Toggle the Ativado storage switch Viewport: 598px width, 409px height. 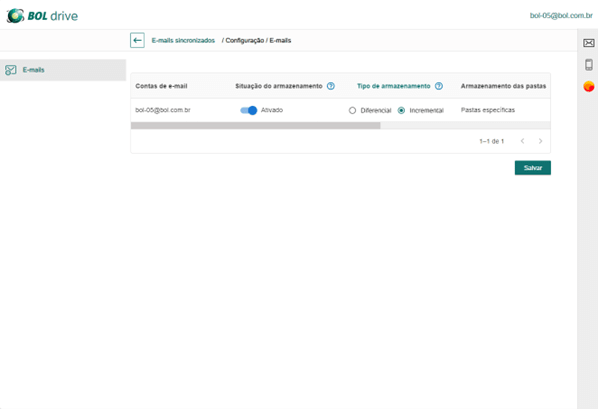(x=249, y=110)
